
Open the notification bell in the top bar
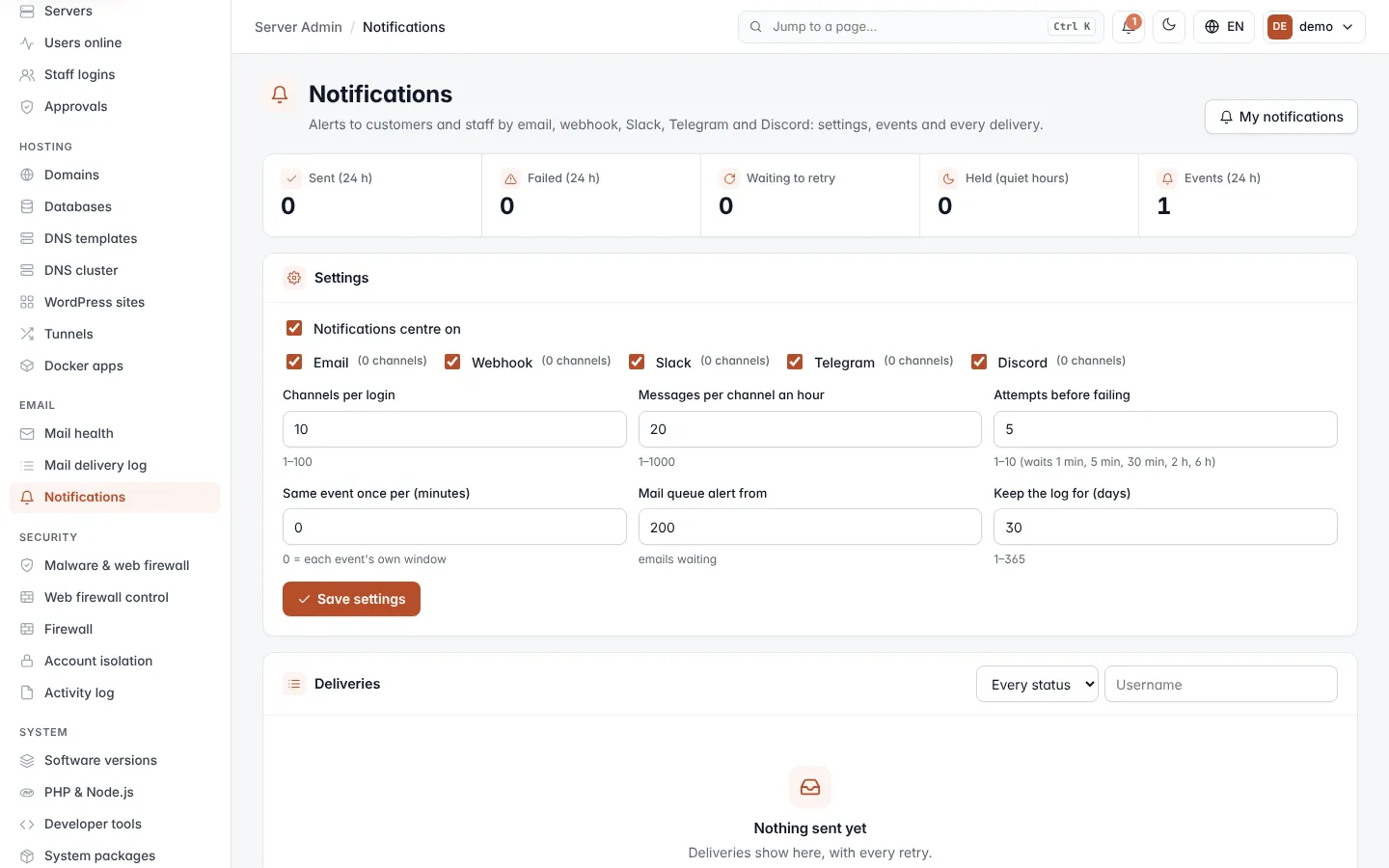[1128, 27]
